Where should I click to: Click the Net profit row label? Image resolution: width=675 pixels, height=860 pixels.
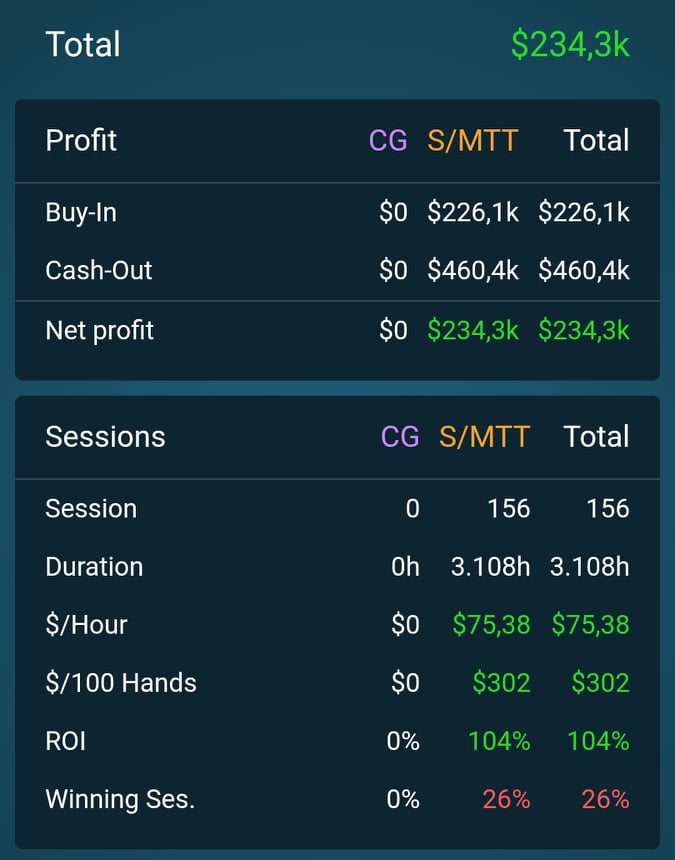click(x=99, y=331)
